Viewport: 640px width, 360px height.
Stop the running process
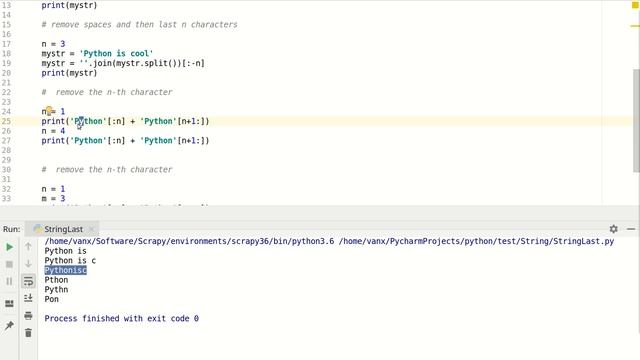coord(9,264)
